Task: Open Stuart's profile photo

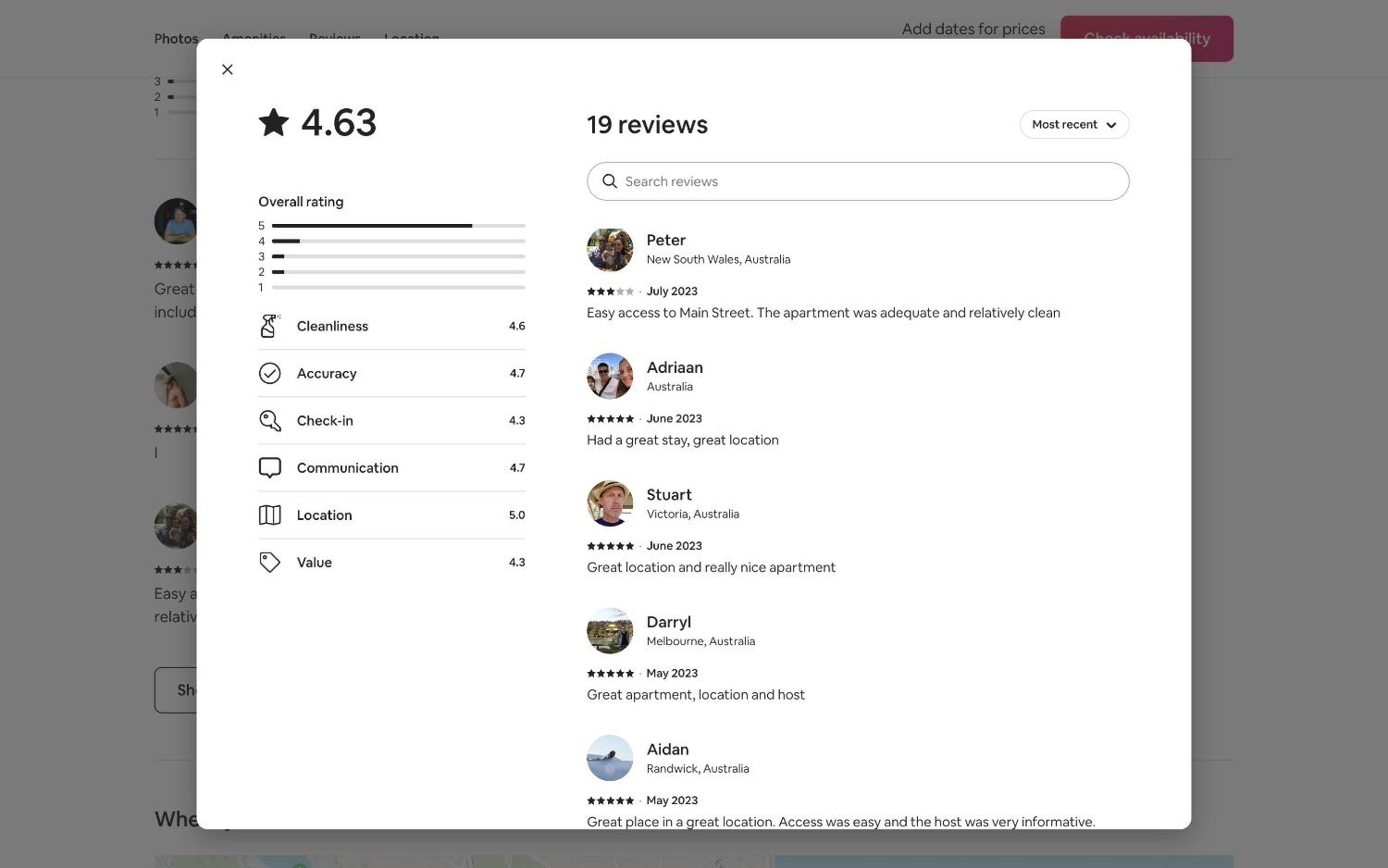Action: click(x=610, y=503)
